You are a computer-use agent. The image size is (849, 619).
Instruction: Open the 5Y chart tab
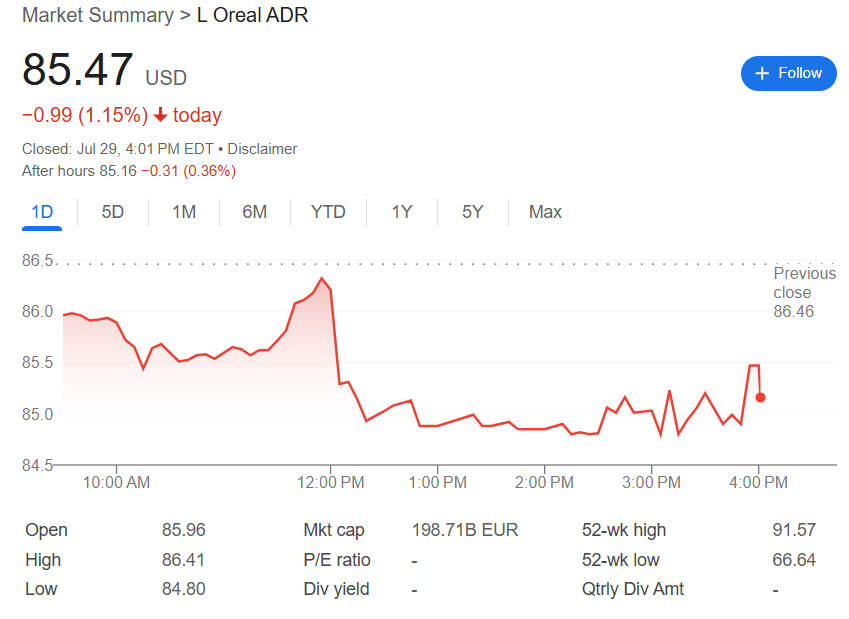pyautogui.click(x=473, y=212)
